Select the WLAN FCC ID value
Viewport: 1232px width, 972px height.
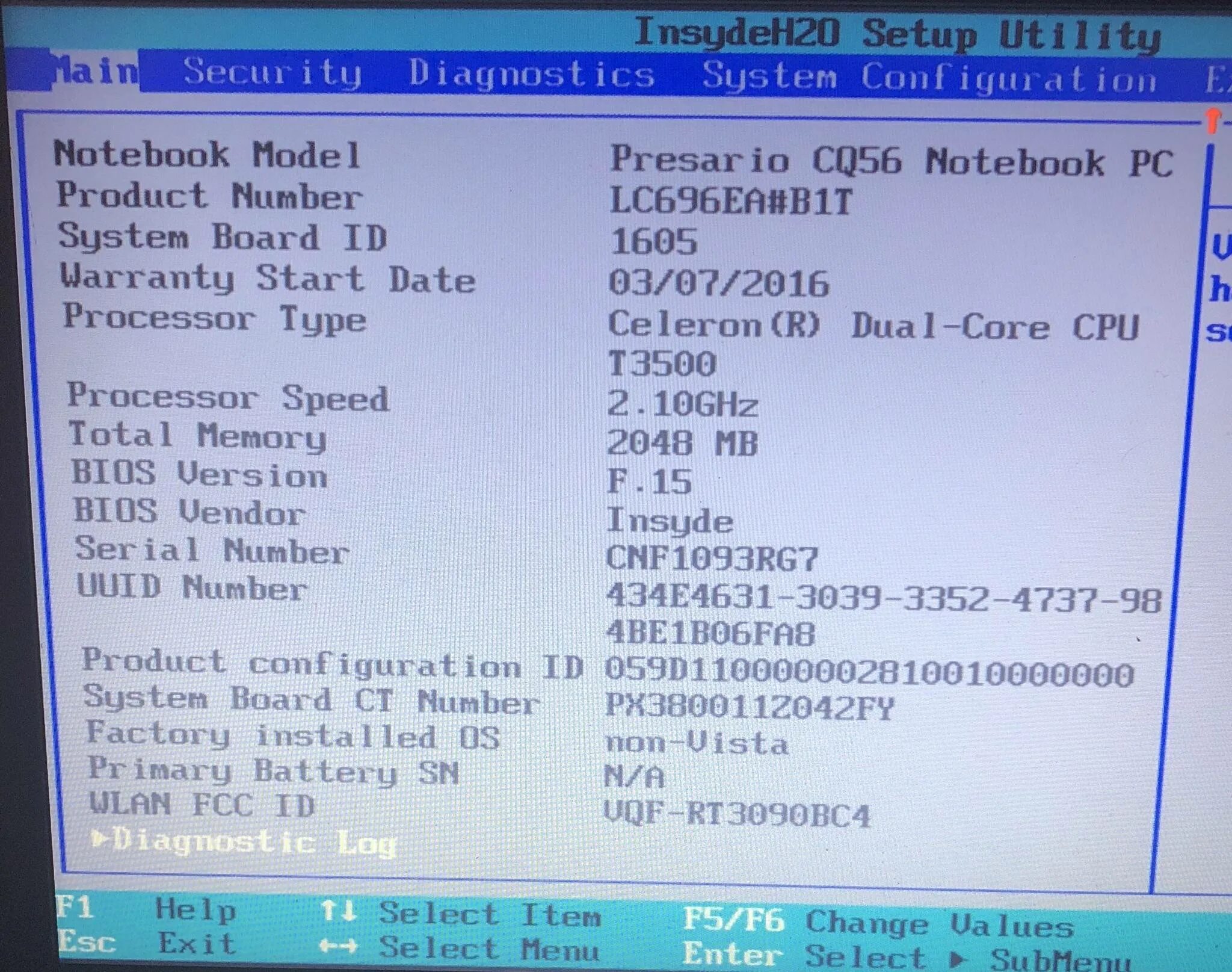737,814
